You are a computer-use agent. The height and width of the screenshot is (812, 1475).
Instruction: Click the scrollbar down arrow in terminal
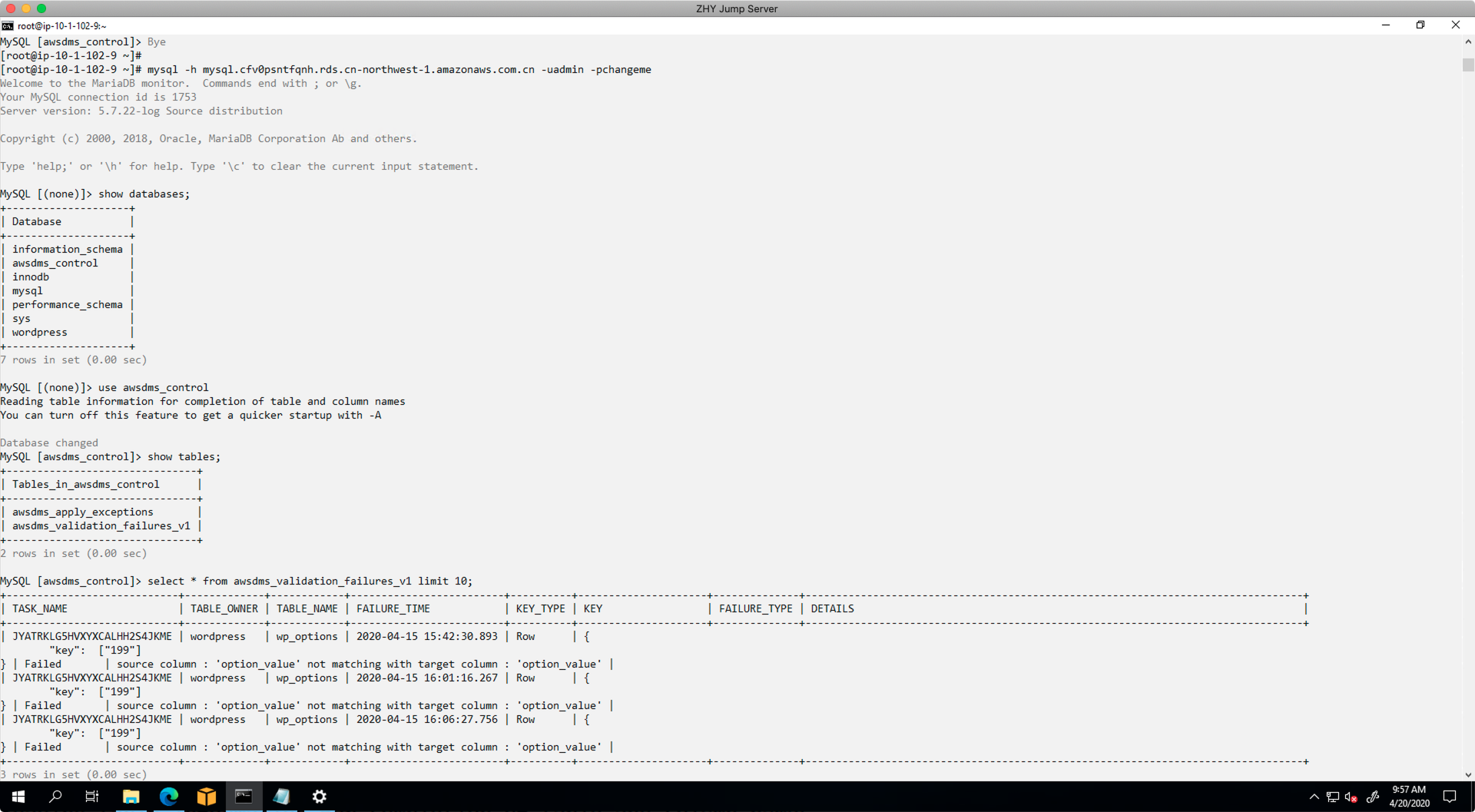[1468, 775]
